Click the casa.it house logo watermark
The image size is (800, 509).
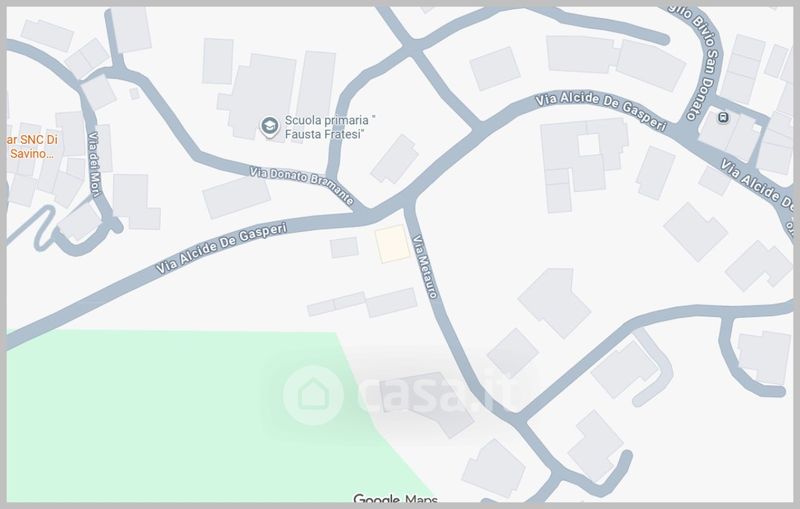click(313, 395)
